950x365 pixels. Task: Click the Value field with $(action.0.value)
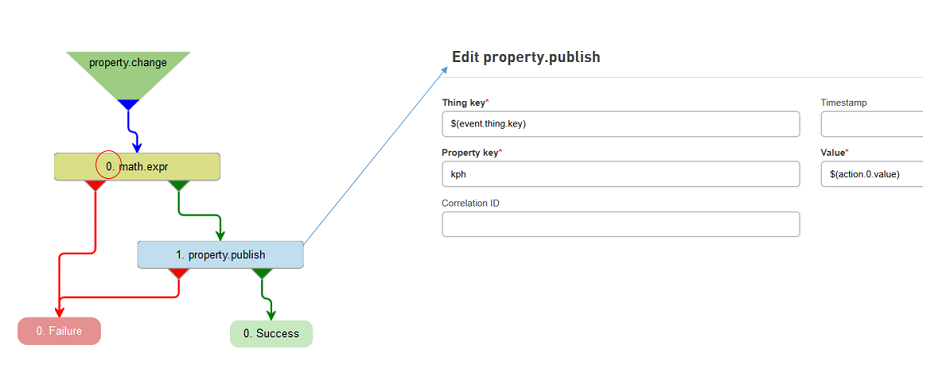coord(872,174)
